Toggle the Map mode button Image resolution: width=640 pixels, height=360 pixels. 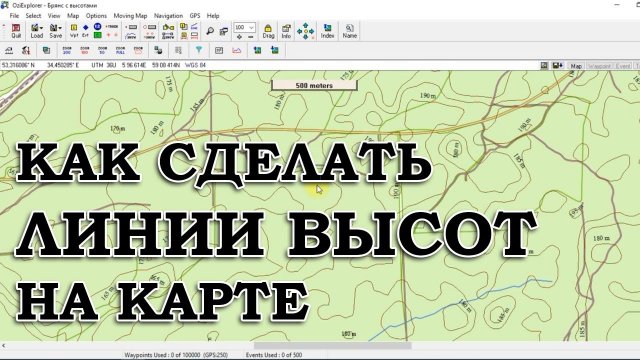pyautogui.click(x=576, y=65)
